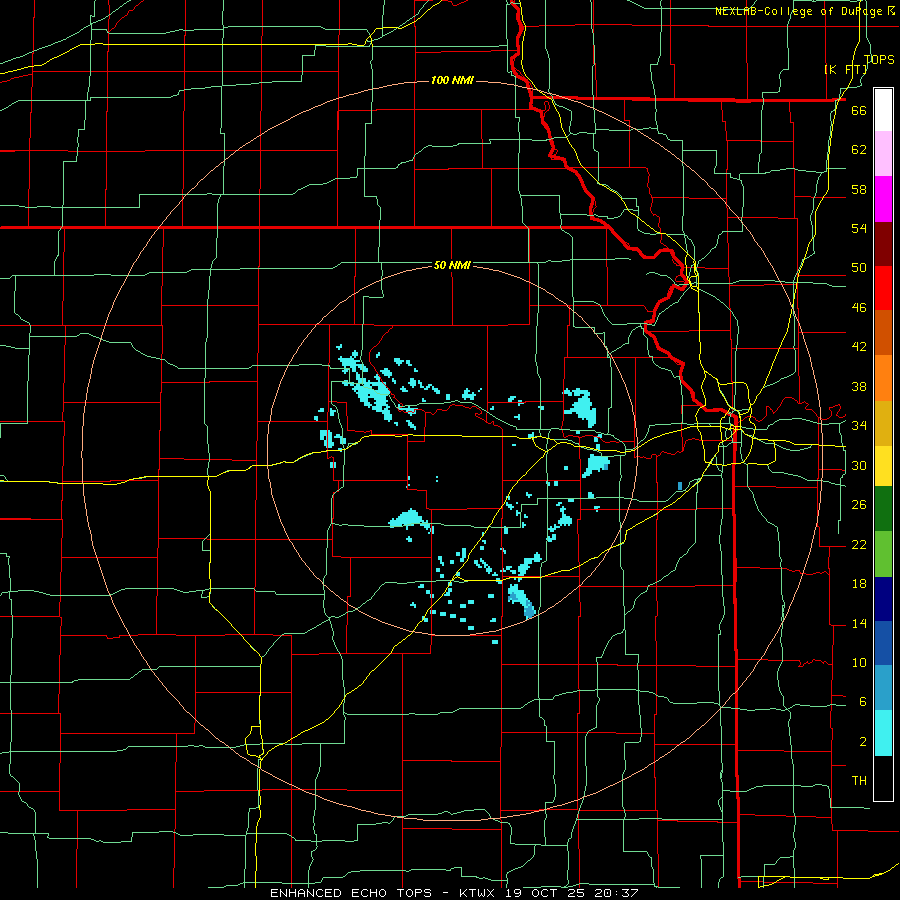Select the cyan legend swatch

coord(883,733)
